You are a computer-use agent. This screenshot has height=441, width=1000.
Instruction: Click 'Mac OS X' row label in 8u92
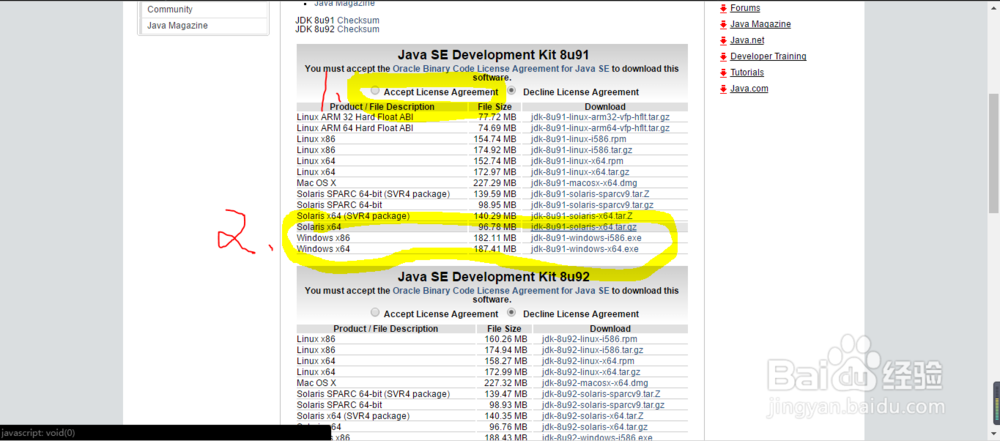pos(318,383)
